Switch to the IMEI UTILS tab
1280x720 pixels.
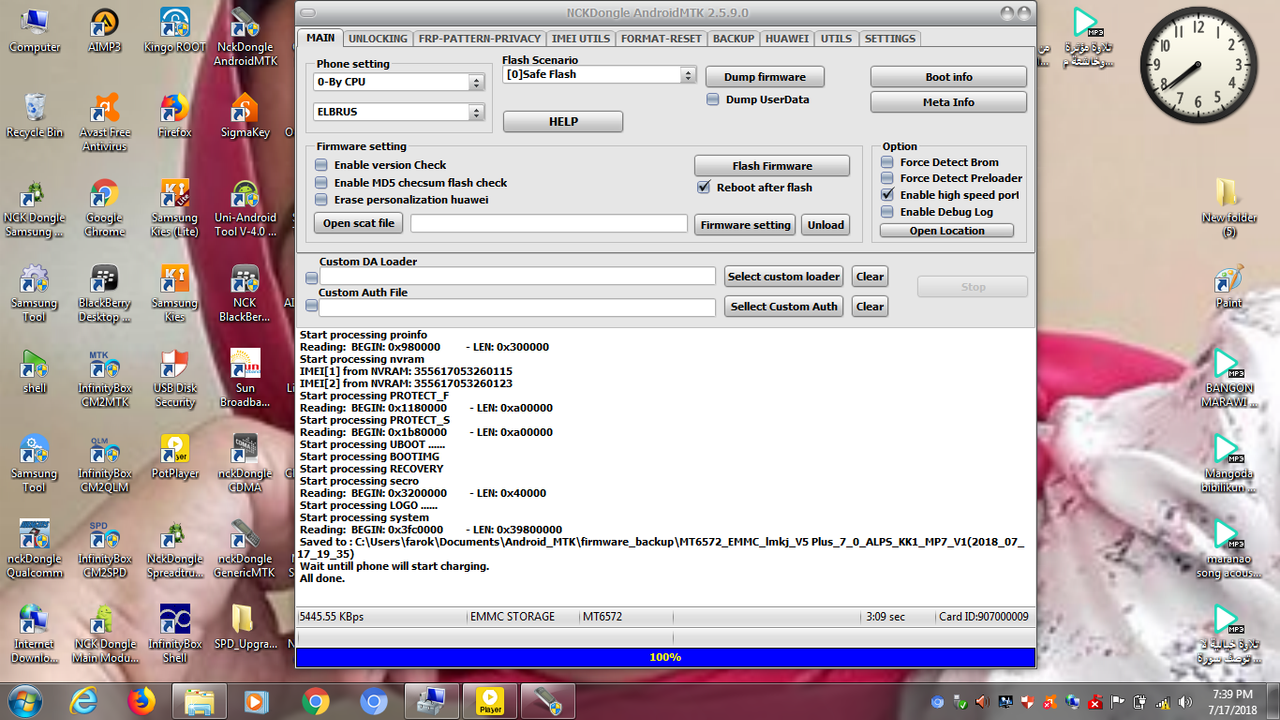point(580,38)
